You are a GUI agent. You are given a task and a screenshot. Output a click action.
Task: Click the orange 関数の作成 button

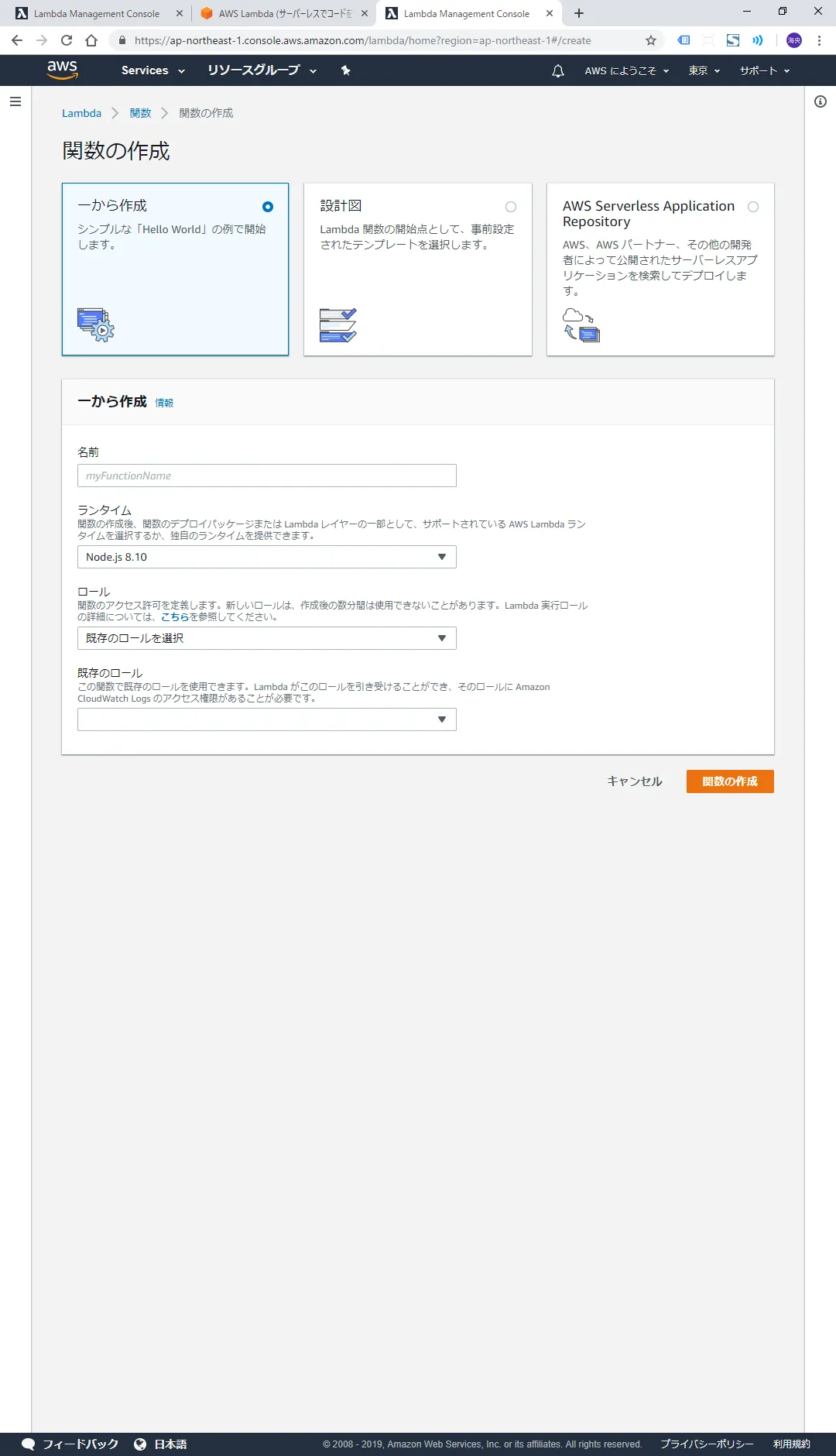pos(729,781)
